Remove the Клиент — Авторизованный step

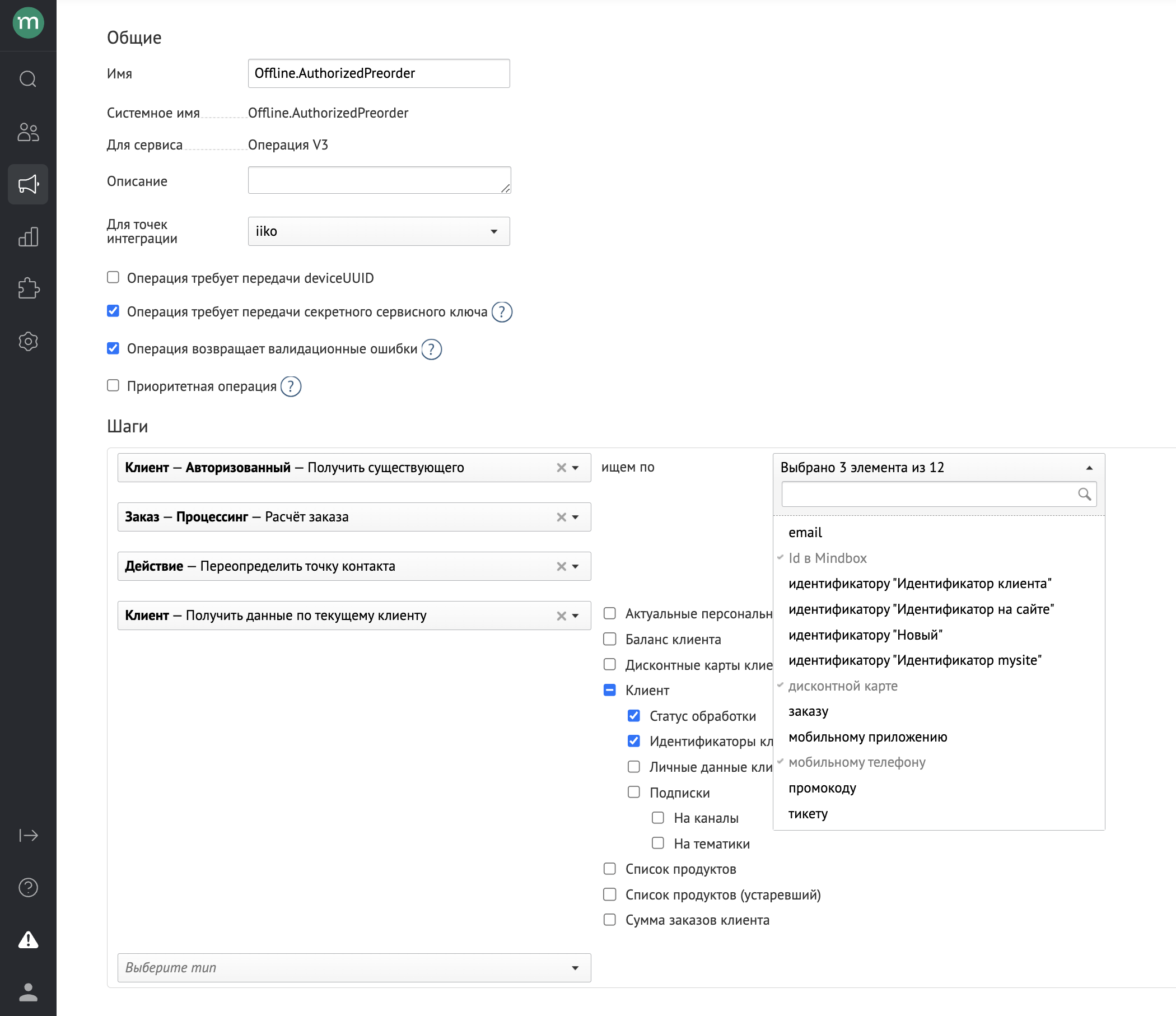[x=561, y=468]
